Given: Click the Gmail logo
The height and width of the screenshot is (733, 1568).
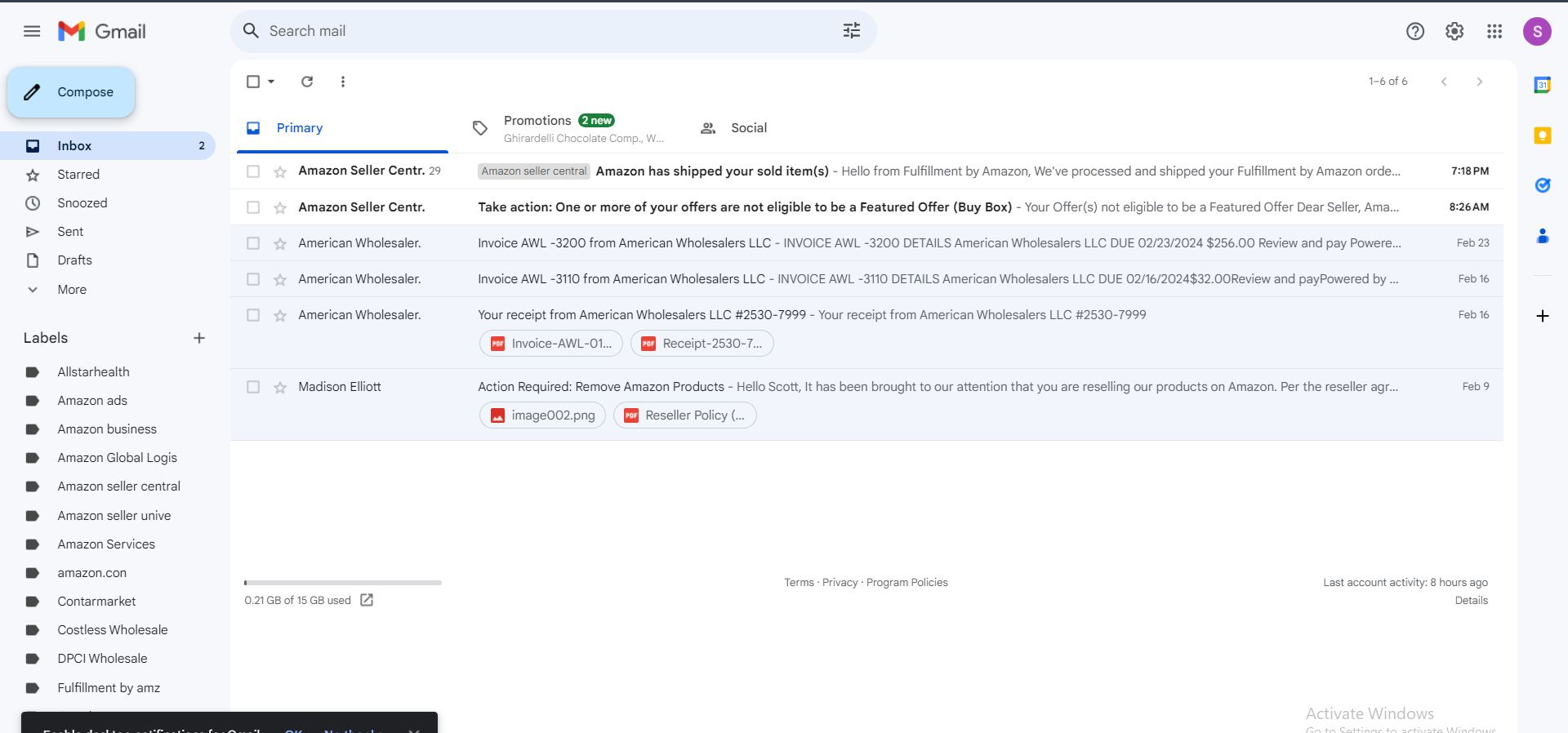Looking at the screenshot, I should [x=102, y=31].
